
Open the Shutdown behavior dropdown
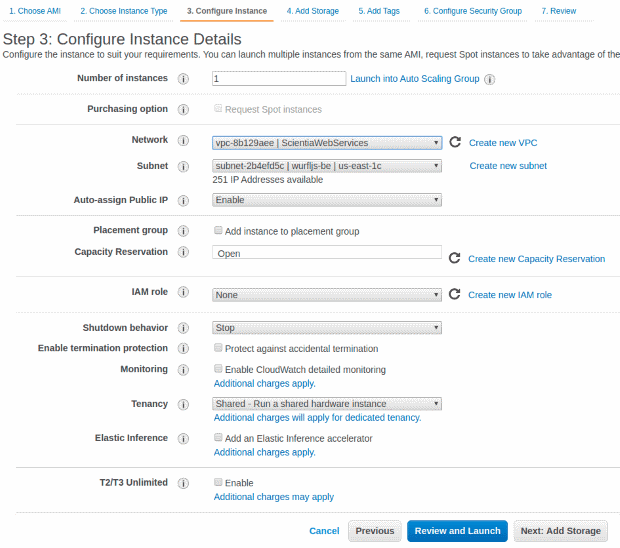(327, 328)
